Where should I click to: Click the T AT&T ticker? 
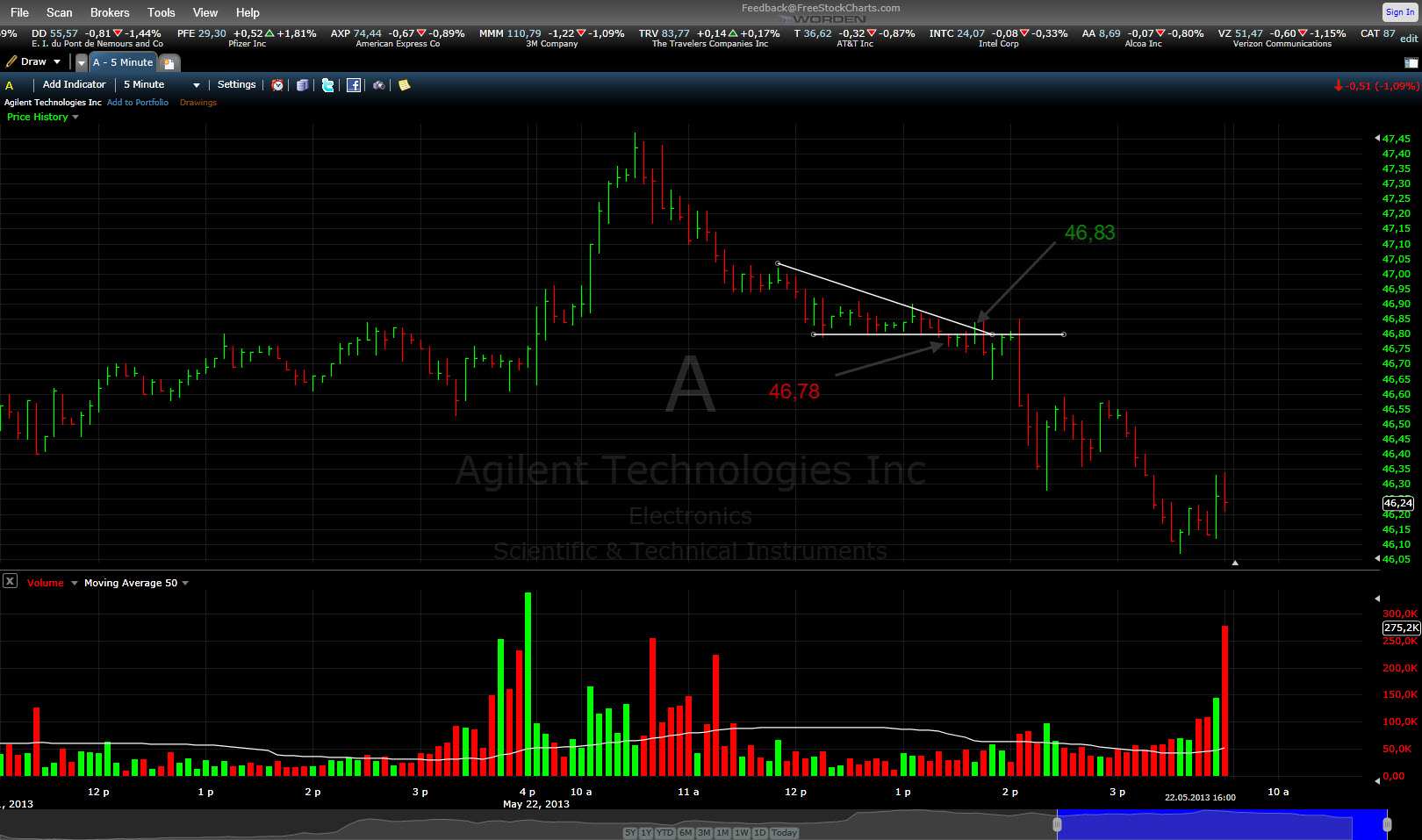click(x=854, y=38)
